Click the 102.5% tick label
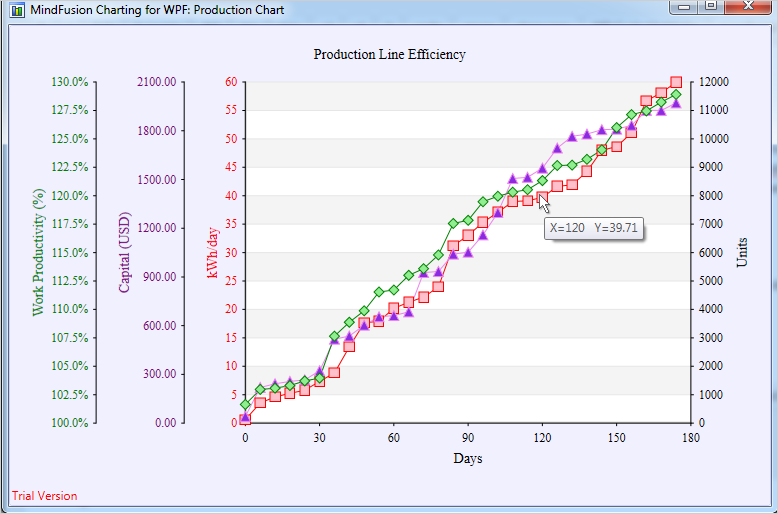 (x=70, y=395)
